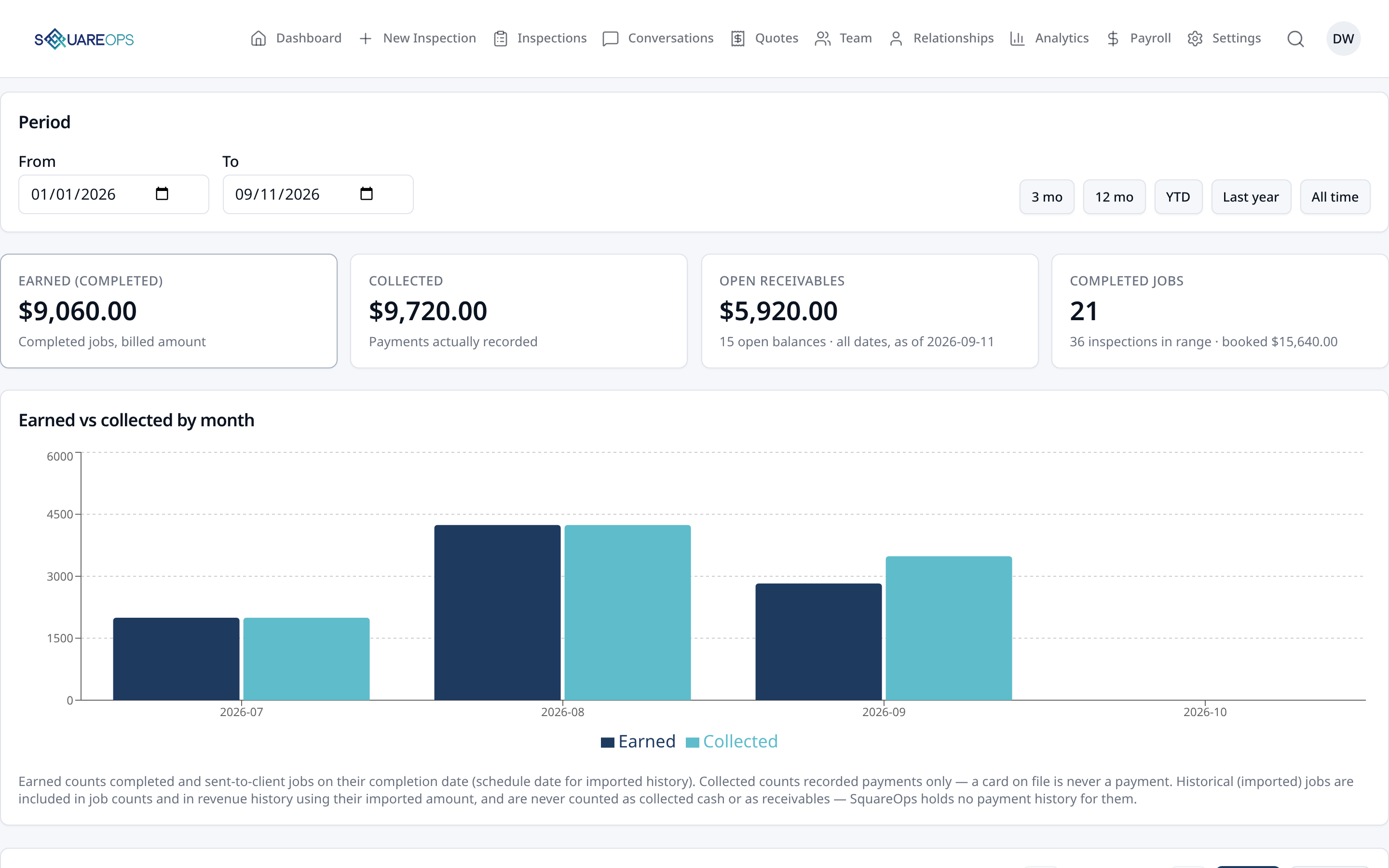This screenshot has height=868, width=1389.
Task: Select the Collected $9,720.00 card
Action: pyautogui.click(x=519, y=311)
